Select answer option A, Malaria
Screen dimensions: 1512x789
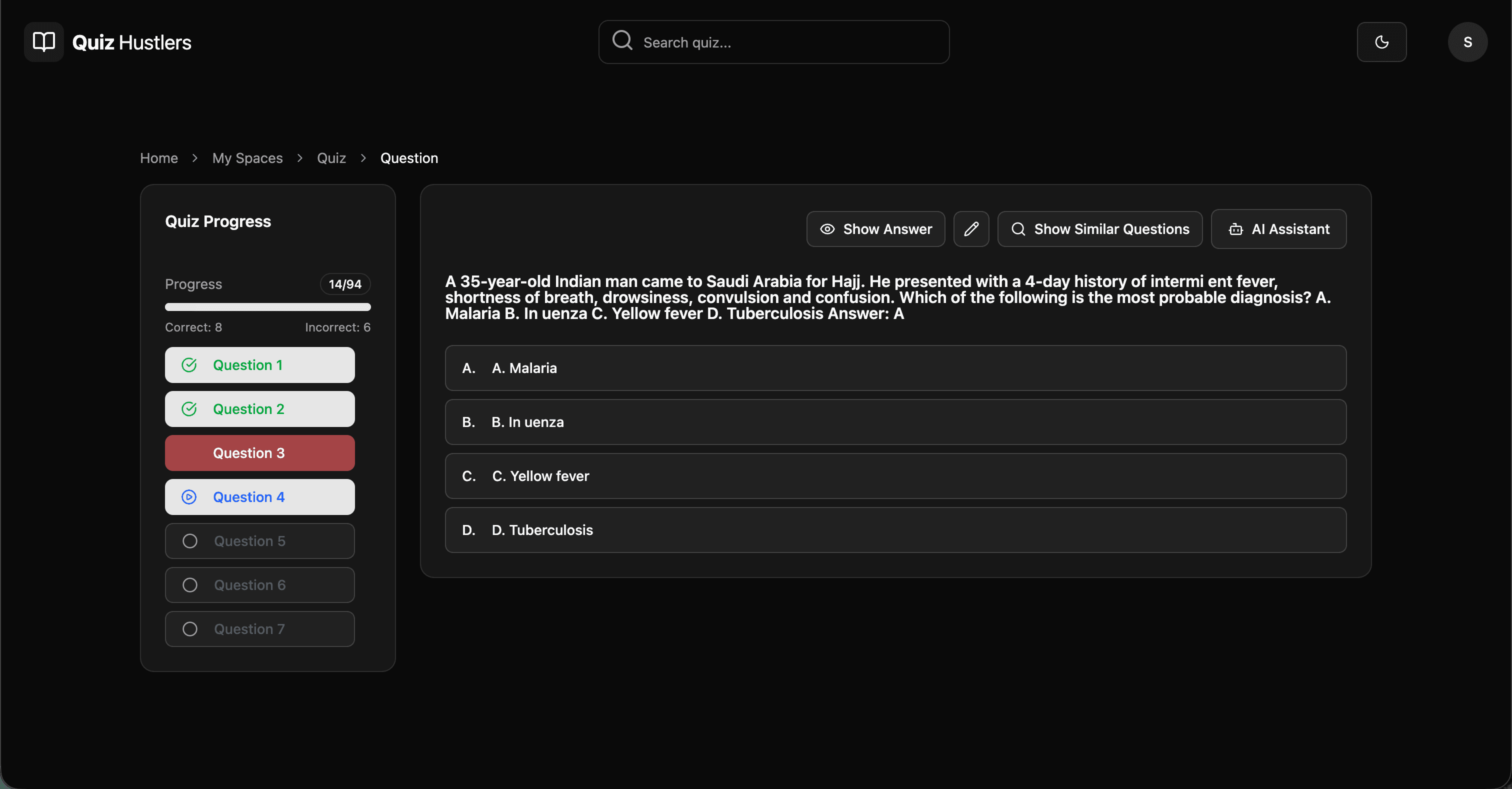[x=895, y=368]
